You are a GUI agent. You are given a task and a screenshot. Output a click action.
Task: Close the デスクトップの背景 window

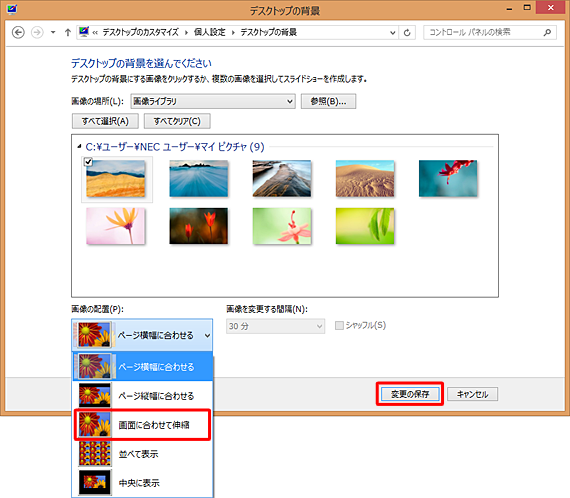551,8
